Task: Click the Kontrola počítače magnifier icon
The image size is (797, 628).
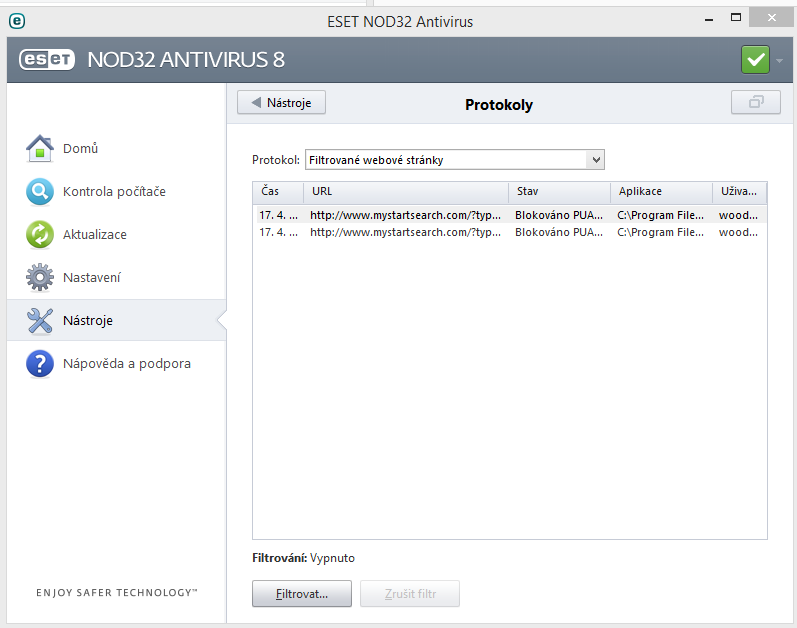Action: coord(39,191)
